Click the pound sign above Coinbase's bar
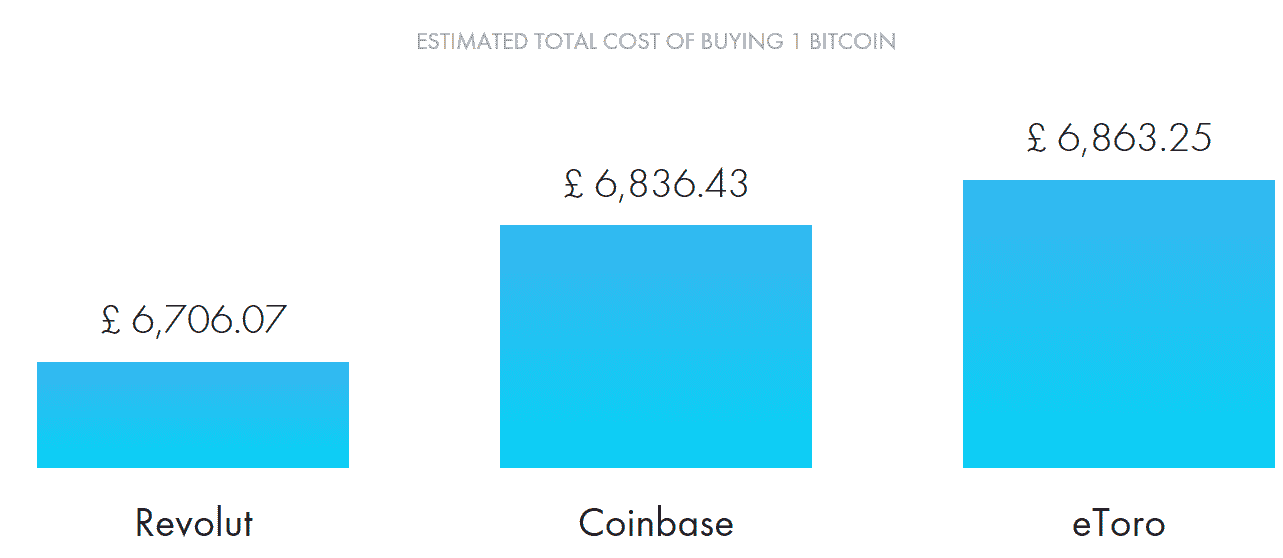Screen dimensions: 1283x558 point(573,184)
